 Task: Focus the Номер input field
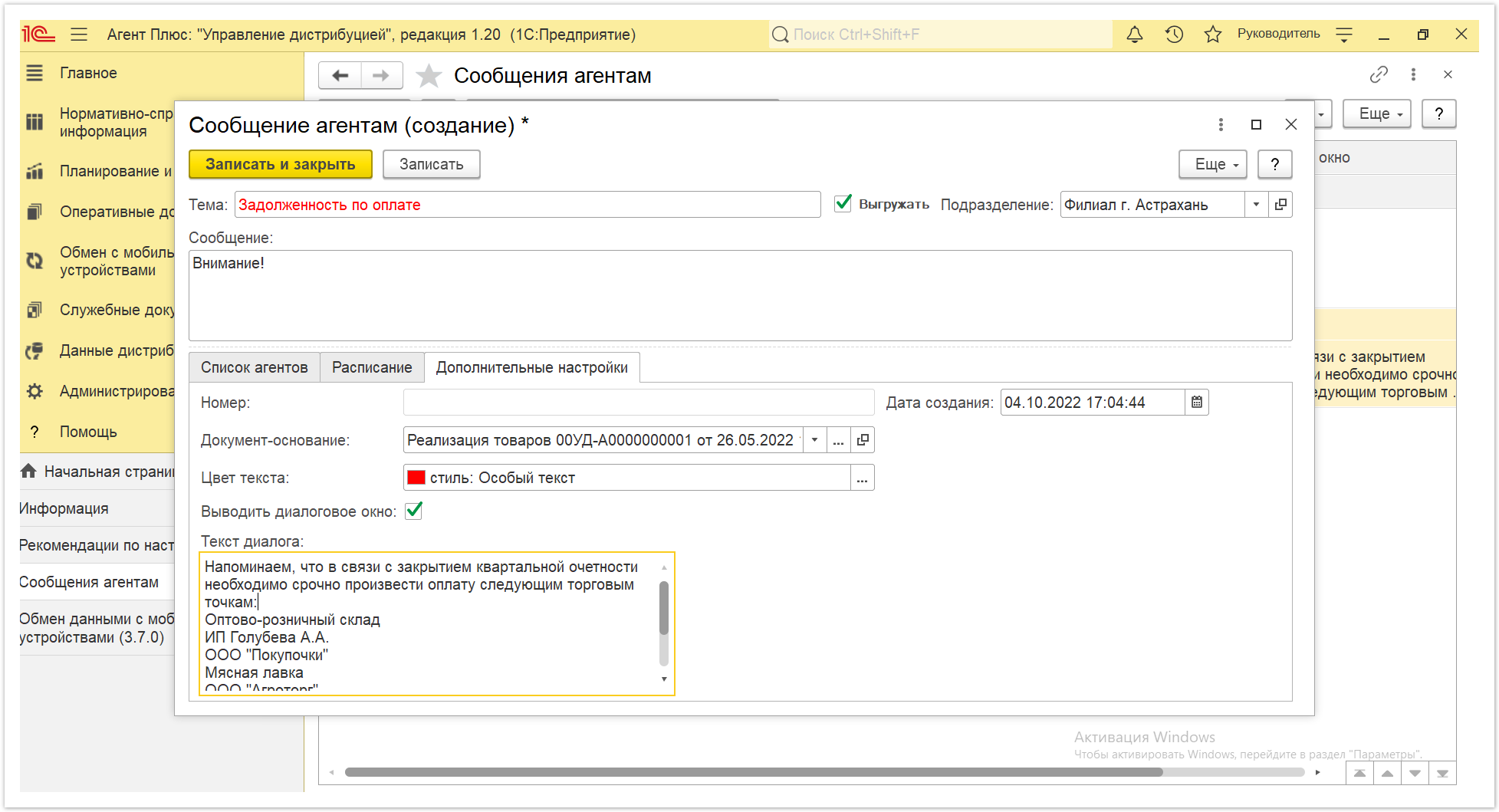(639, 403)
